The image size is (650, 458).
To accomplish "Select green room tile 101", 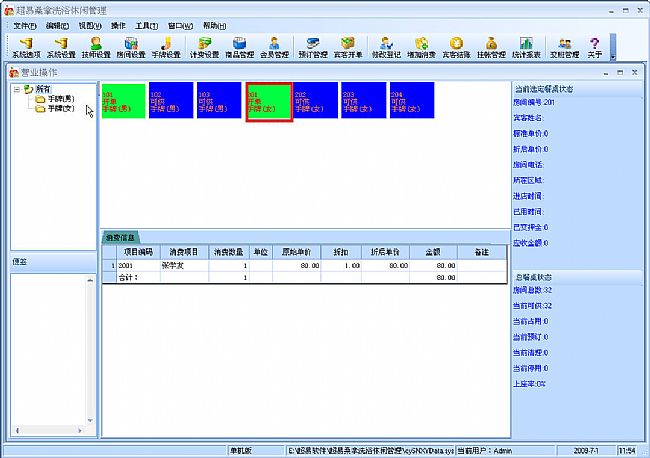I will pos(124,101).
